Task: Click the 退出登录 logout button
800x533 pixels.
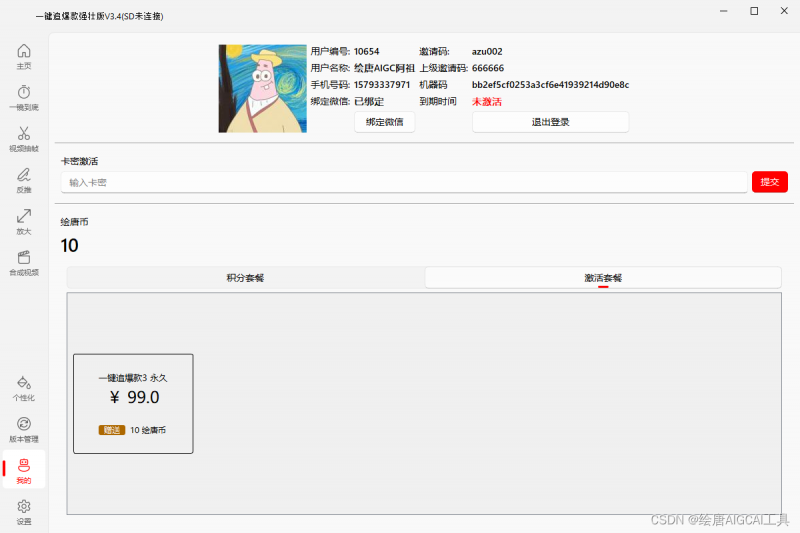Action: pos(550,122)
